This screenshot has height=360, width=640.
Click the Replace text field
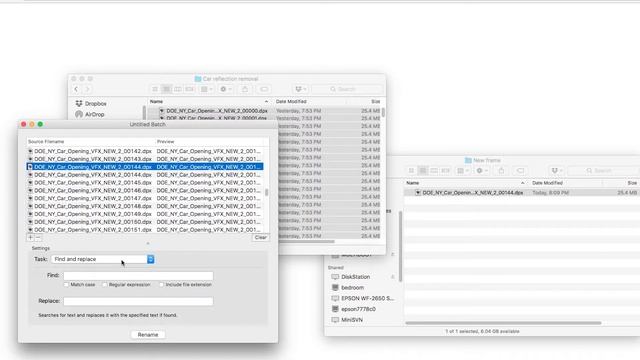pyautogui.click(x=138, y=301)
